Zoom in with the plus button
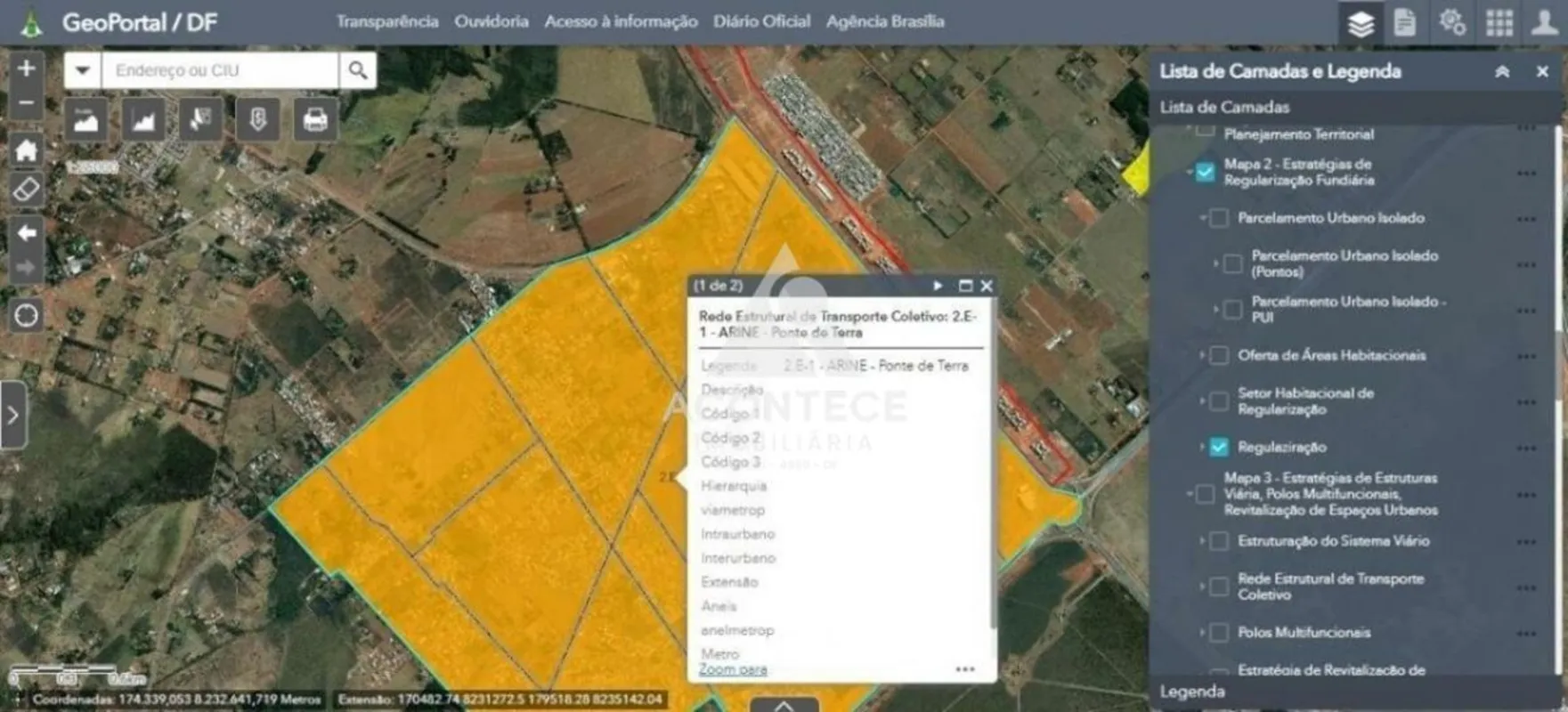 pyautogui.click(x=26, y=69)
